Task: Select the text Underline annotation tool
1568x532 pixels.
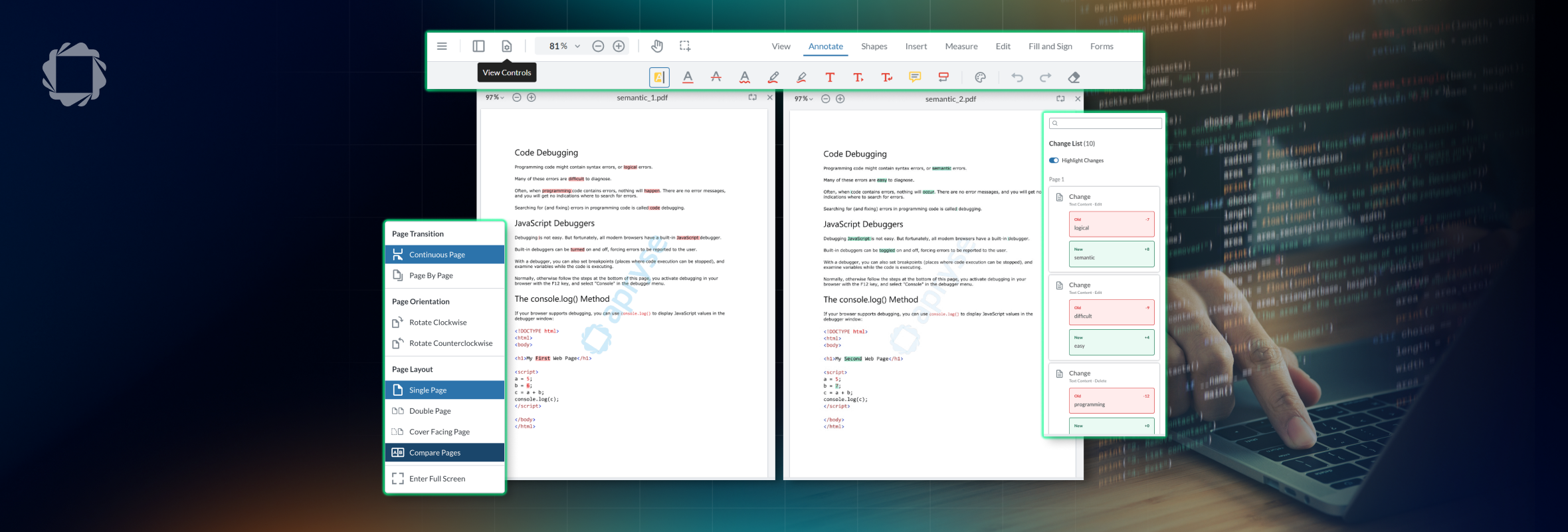Action: (x=688, y=77)
